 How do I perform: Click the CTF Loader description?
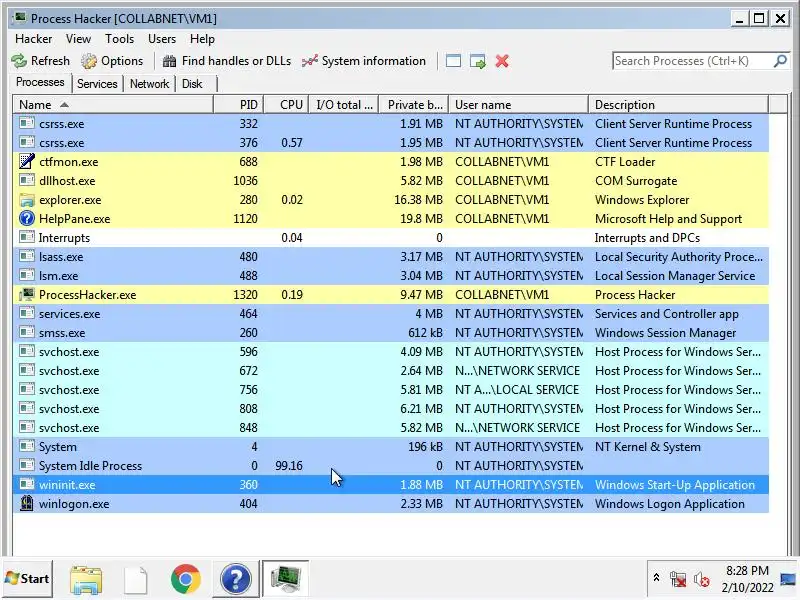(625, 162)
